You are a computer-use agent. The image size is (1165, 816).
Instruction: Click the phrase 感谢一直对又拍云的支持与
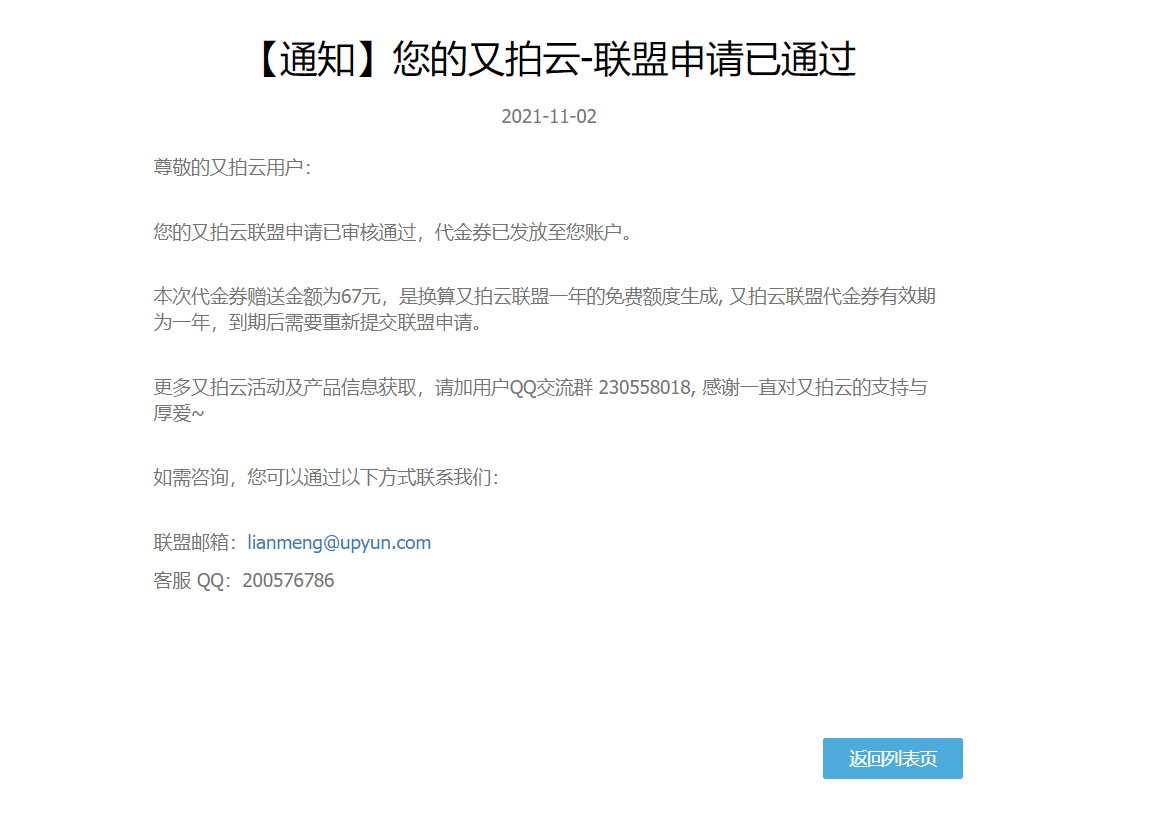click(x=814, y=388)
